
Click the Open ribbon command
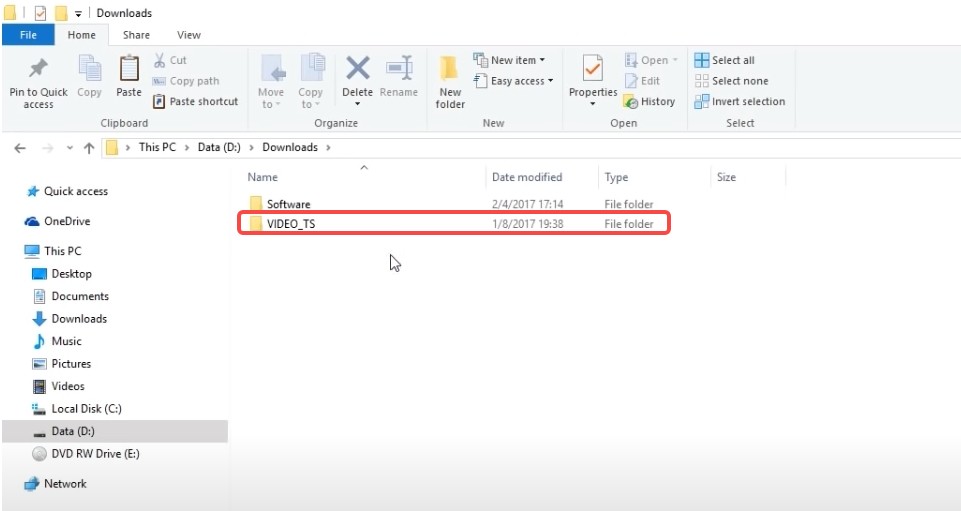pyautogui.click(x=651, y=60)
